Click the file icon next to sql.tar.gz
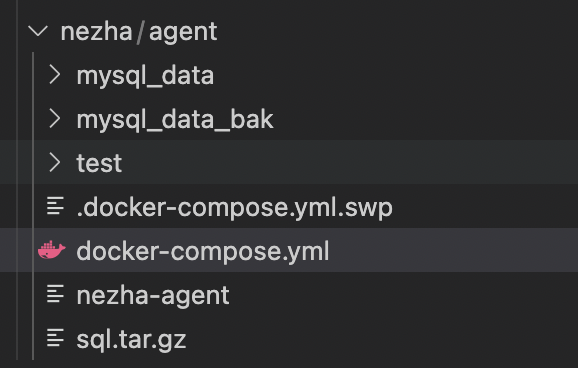 pyautogui.click(x=55, y=338)
